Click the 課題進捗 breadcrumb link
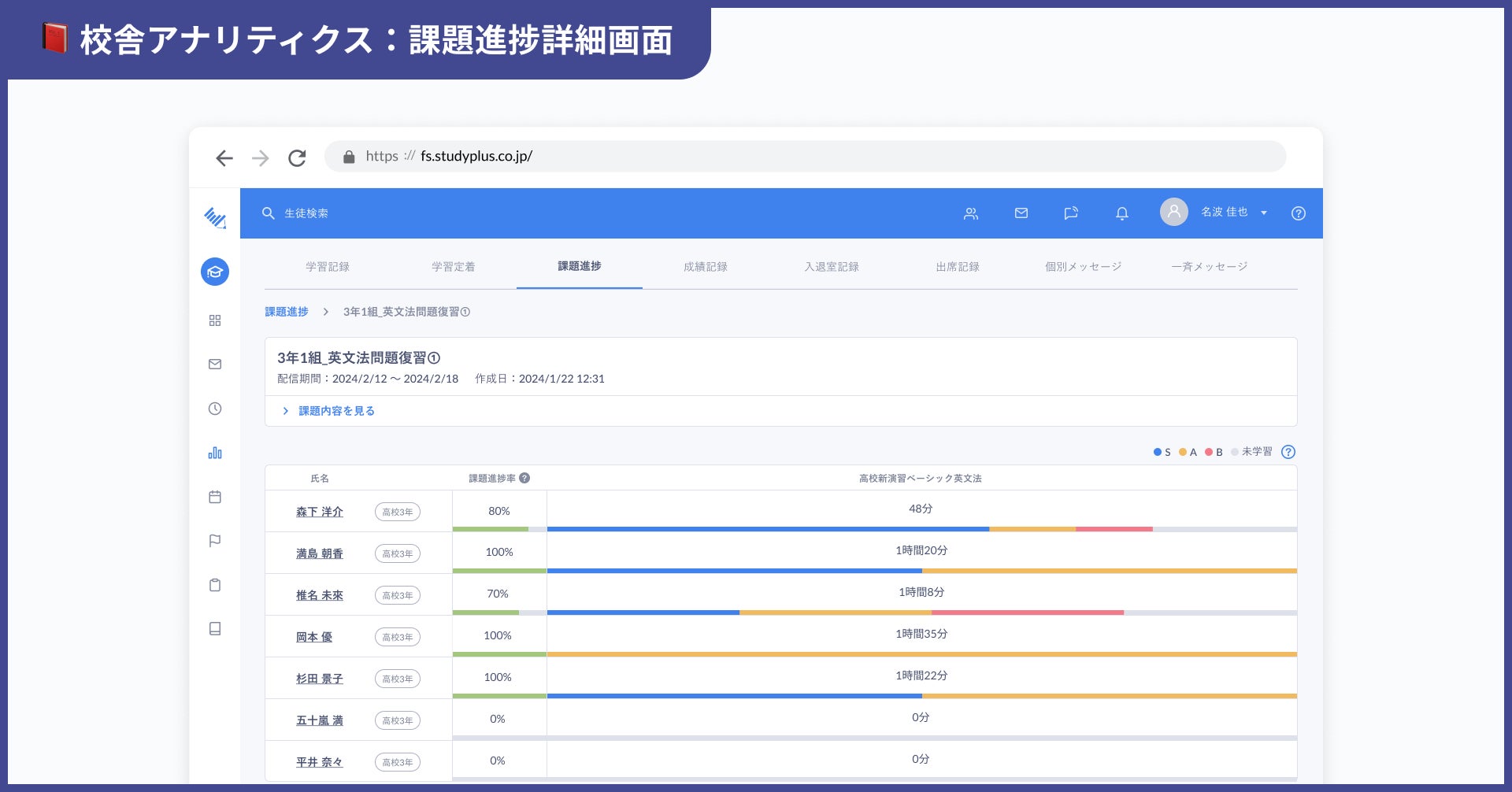Viewport: 1512px width, 792px height. [287, 312]
